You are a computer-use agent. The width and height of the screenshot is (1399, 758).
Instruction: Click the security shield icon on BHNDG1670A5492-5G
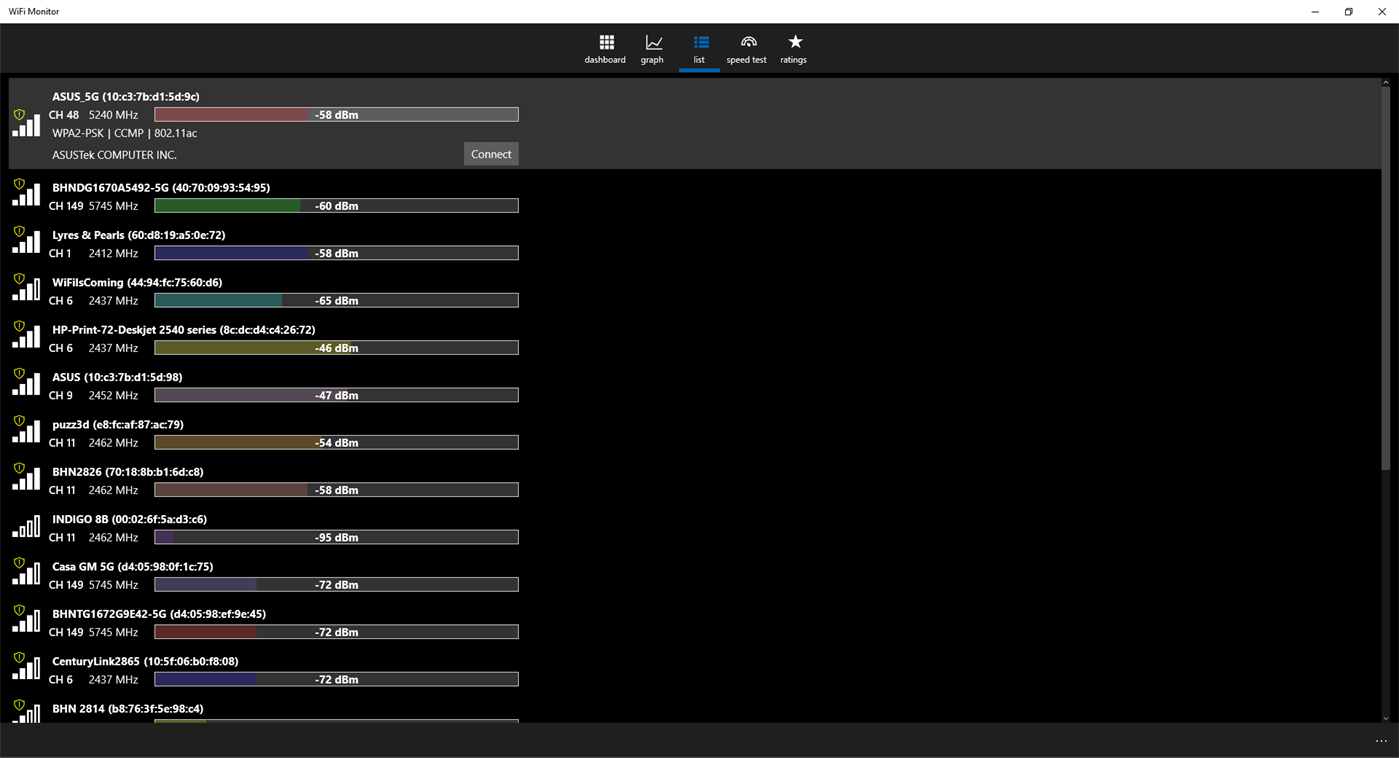click(x=18, y=183)
